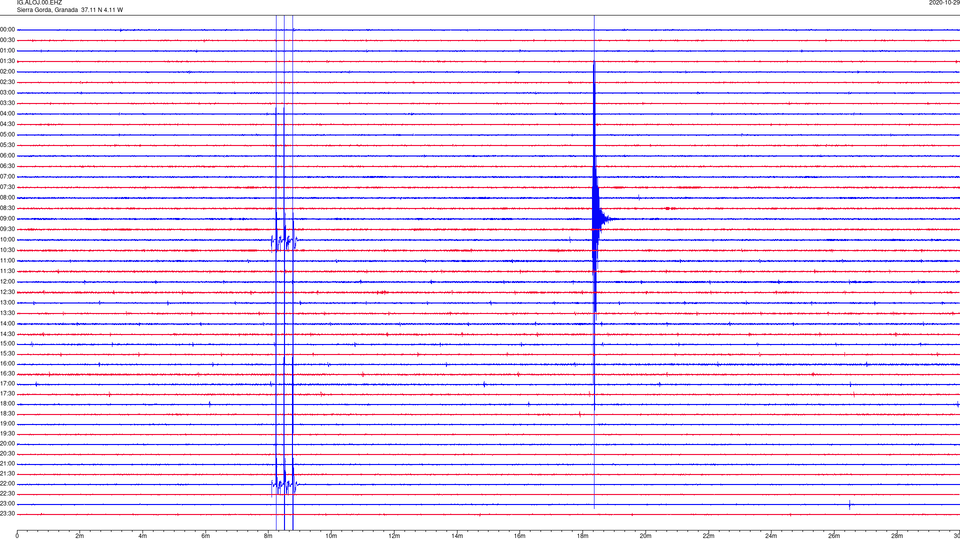960x540 pixels.
Task: Click the 18m axis tick label
Action: tap(583, 536)
